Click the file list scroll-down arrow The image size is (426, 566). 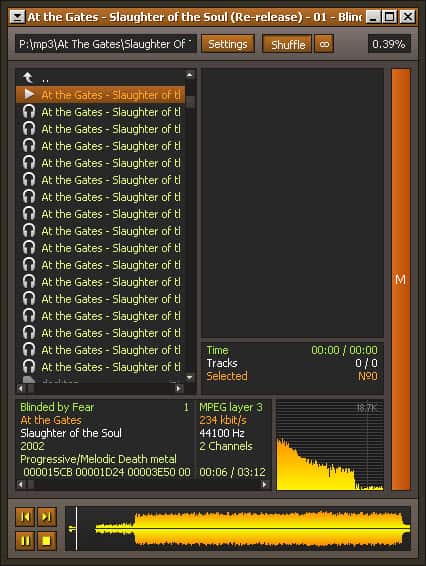(190, 378)
